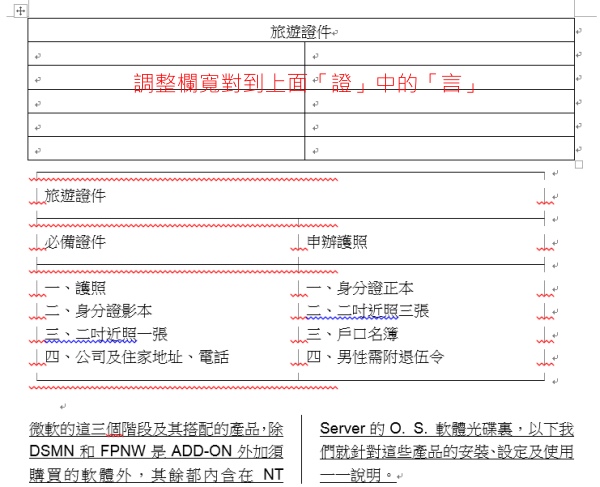The width and height of the screenshot is (600, 487).
Task: Click the list item 二、二吋近照三張
Action: [x=368, y=311]
